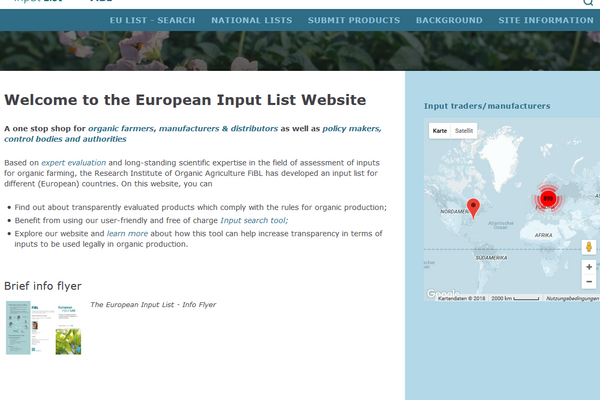The width and height of the screenshot is (600, 400).
Task: Open the Nutzungsbedingungen map terms link
Action: (572, 298)
